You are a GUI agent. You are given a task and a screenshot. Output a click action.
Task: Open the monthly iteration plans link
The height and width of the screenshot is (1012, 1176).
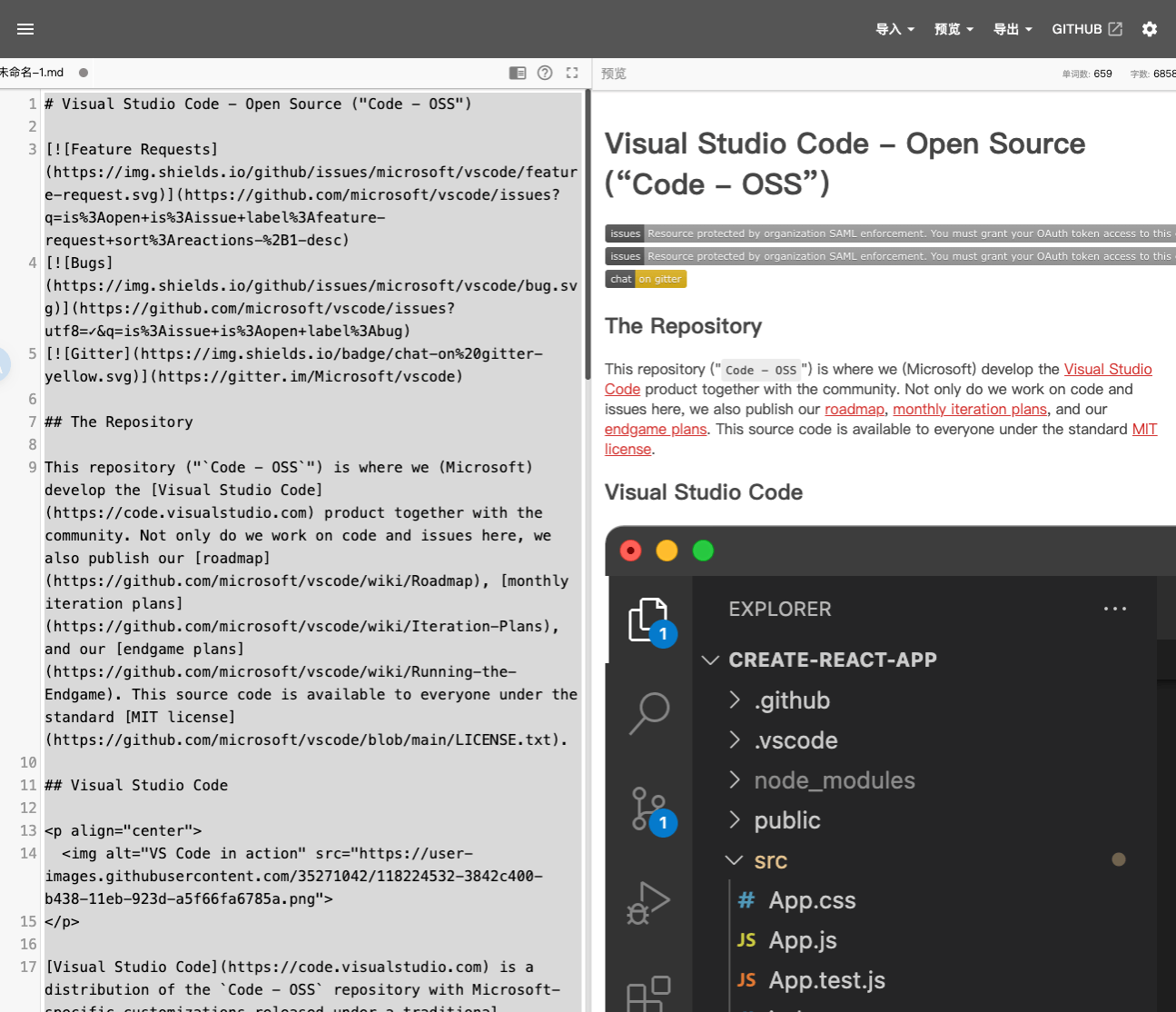[x=969, y=410]
